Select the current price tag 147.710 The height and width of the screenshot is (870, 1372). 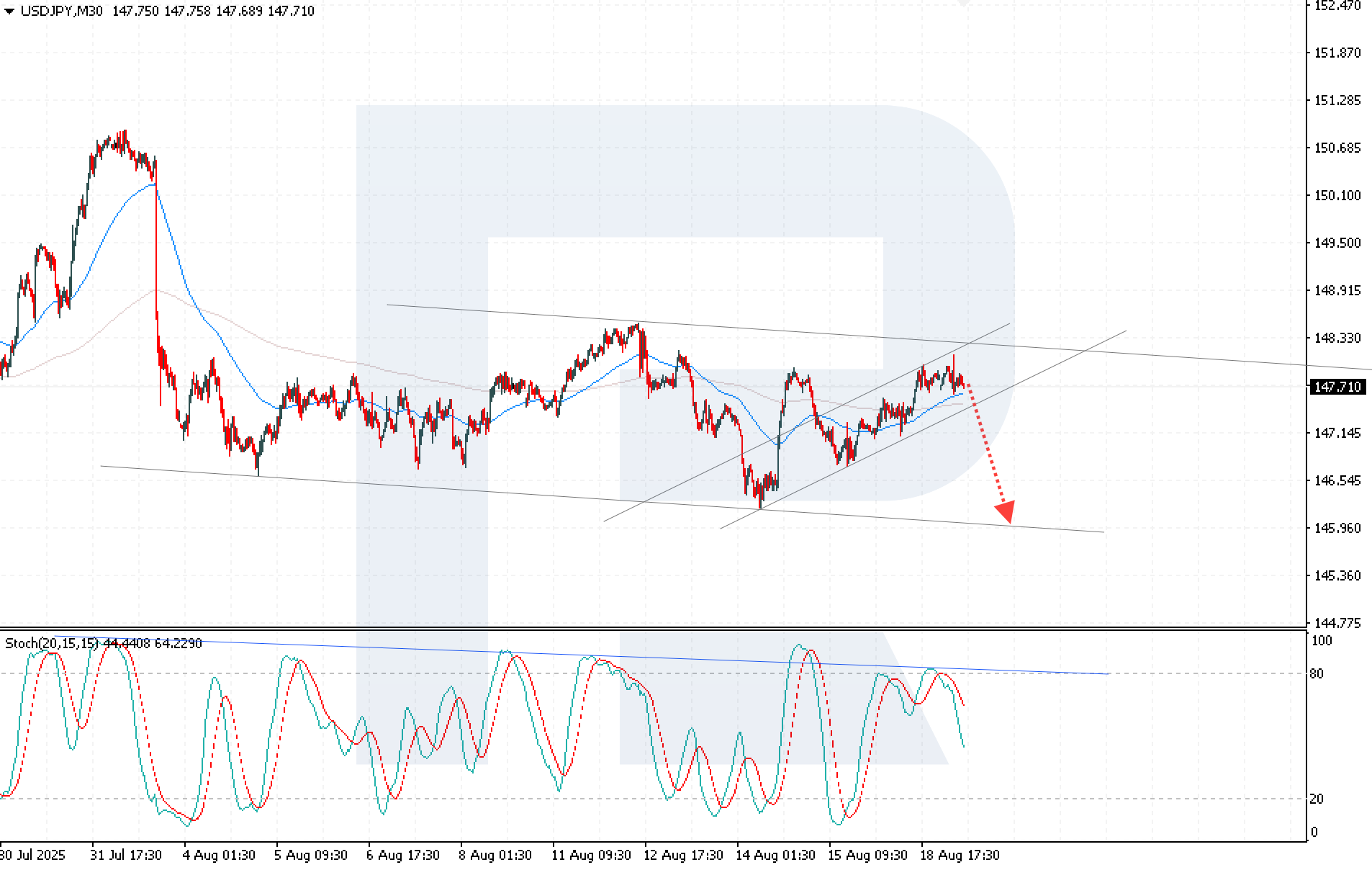[1337, 387]
